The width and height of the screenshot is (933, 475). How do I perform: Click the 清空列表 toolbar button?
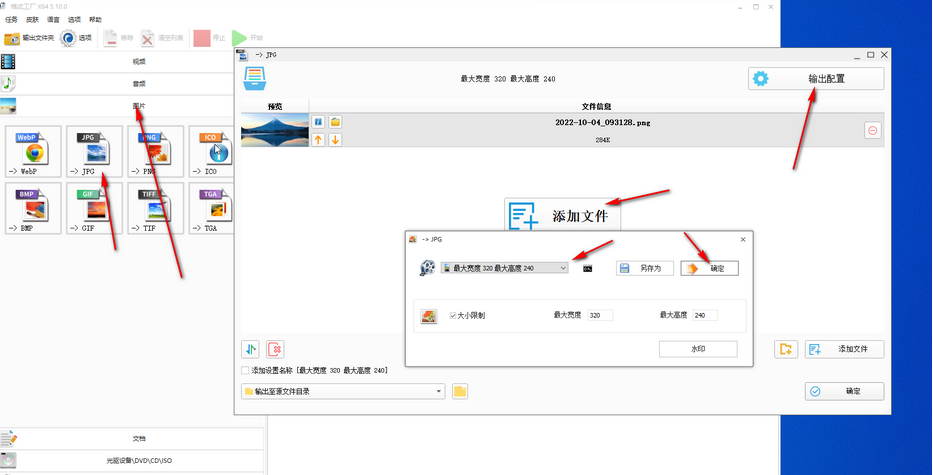tap(162, 38)
